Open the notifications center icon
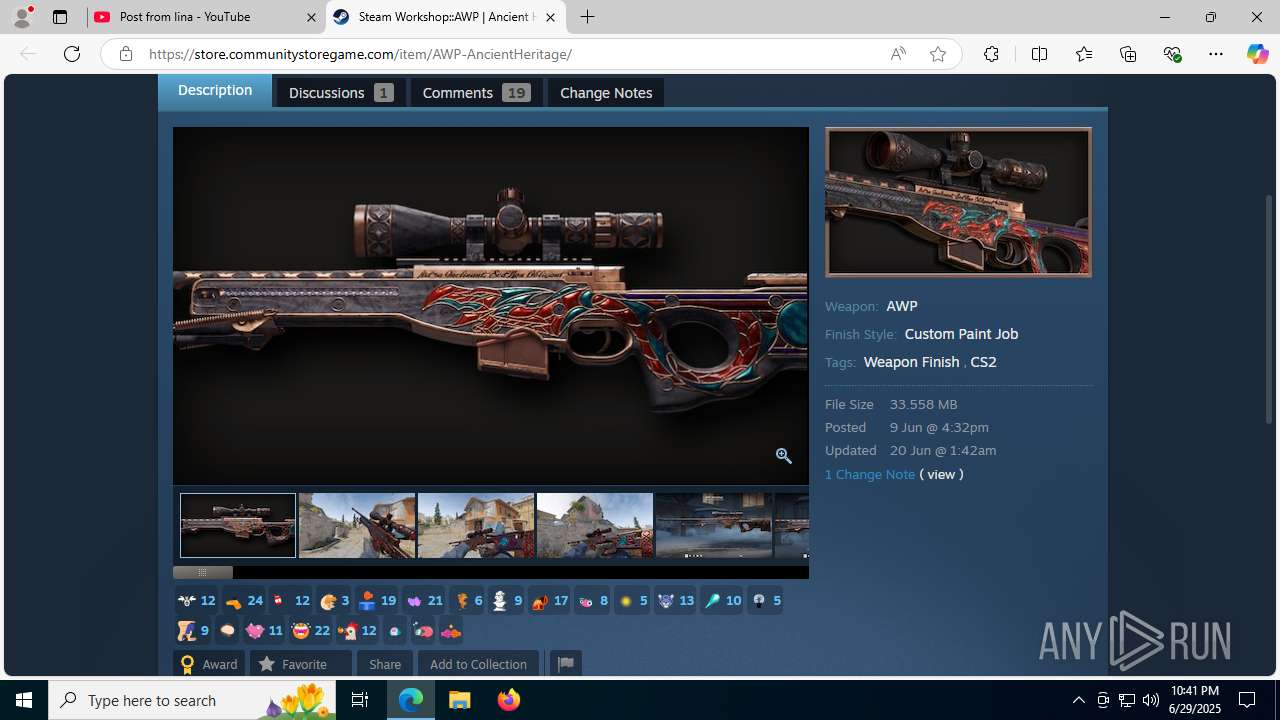Image resolution: width=1280 pixels, height=720 pixels. [1247, 700]
